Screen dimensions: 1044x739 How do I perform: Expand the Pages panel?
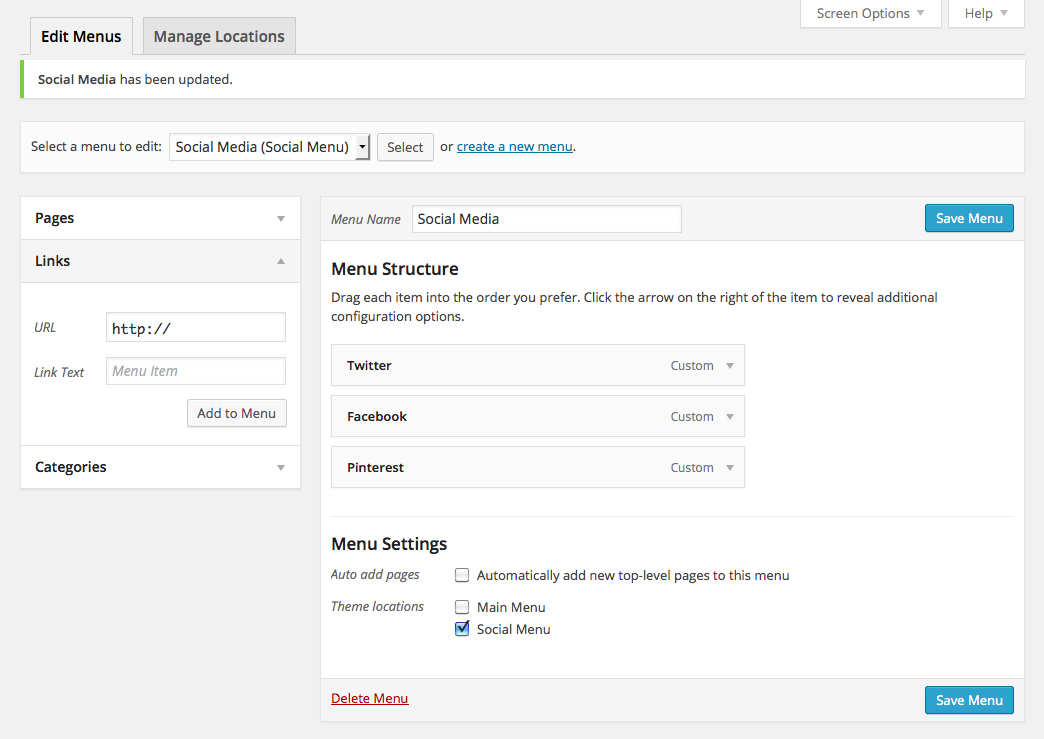281,218
